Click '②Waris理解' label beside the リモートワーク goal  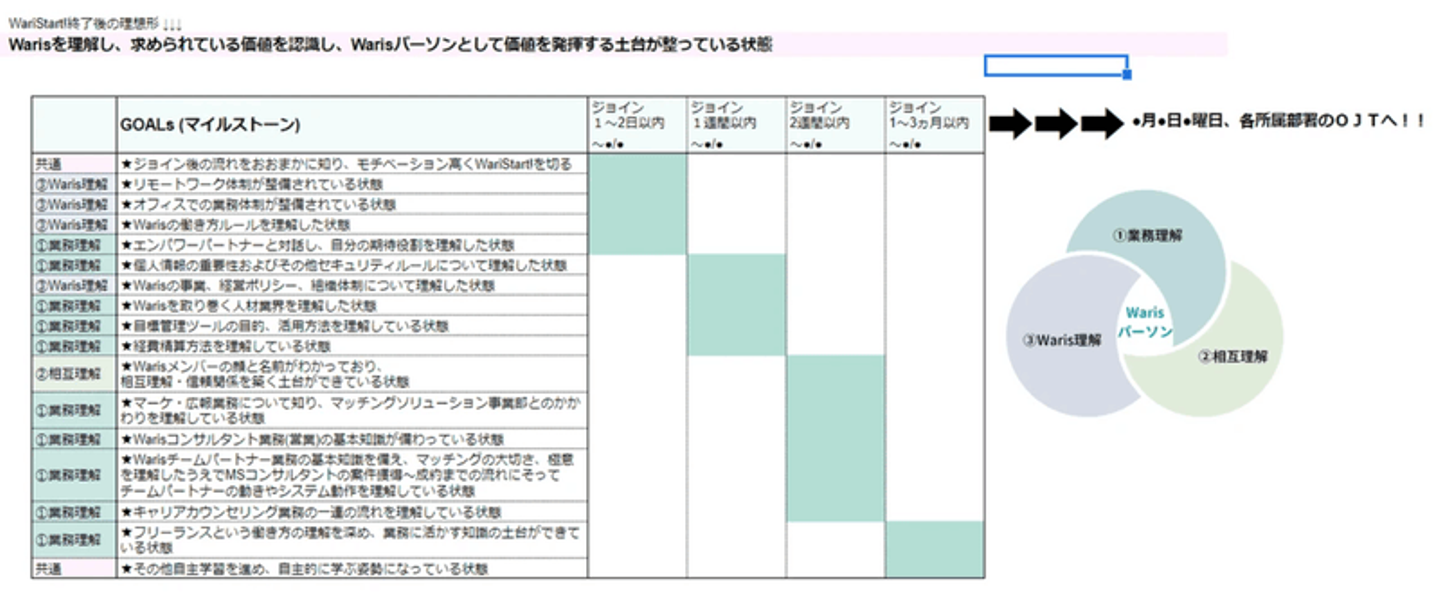click(74, 184)
